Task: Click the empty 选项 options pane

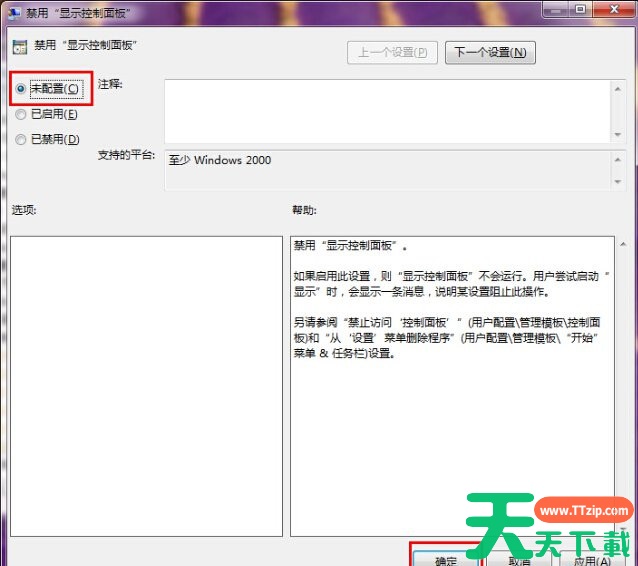Action: tap(146, 386)
